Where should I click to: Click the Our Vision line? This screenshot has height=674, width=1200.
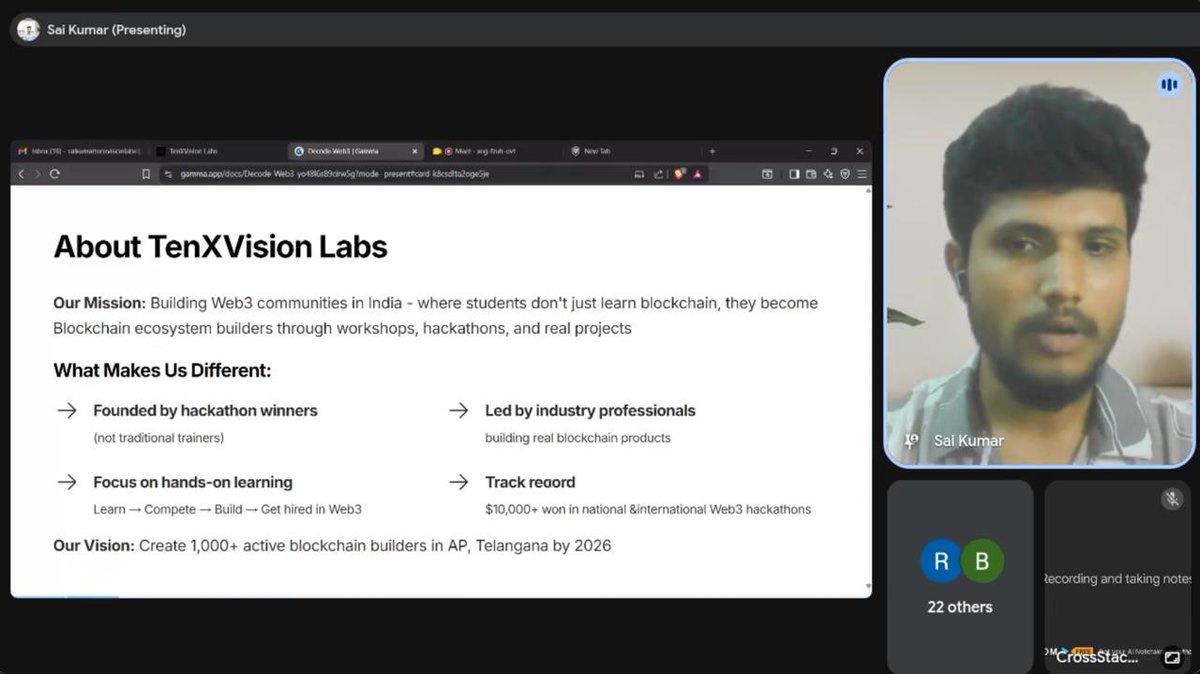[332, 546]
